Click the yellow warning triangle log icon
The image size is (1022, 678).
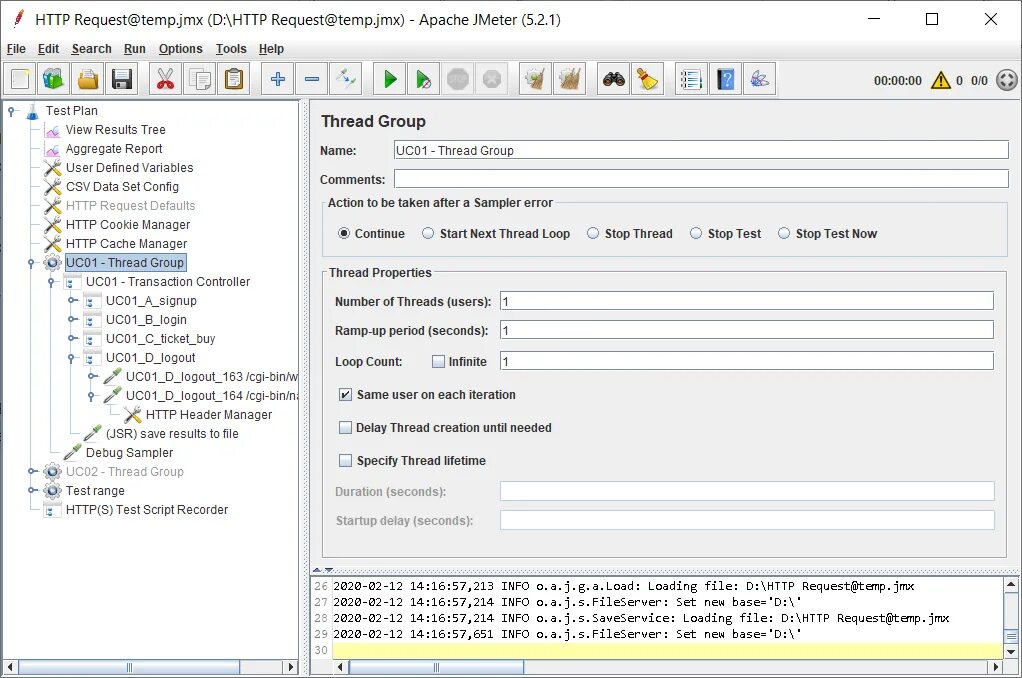(941, 80)
